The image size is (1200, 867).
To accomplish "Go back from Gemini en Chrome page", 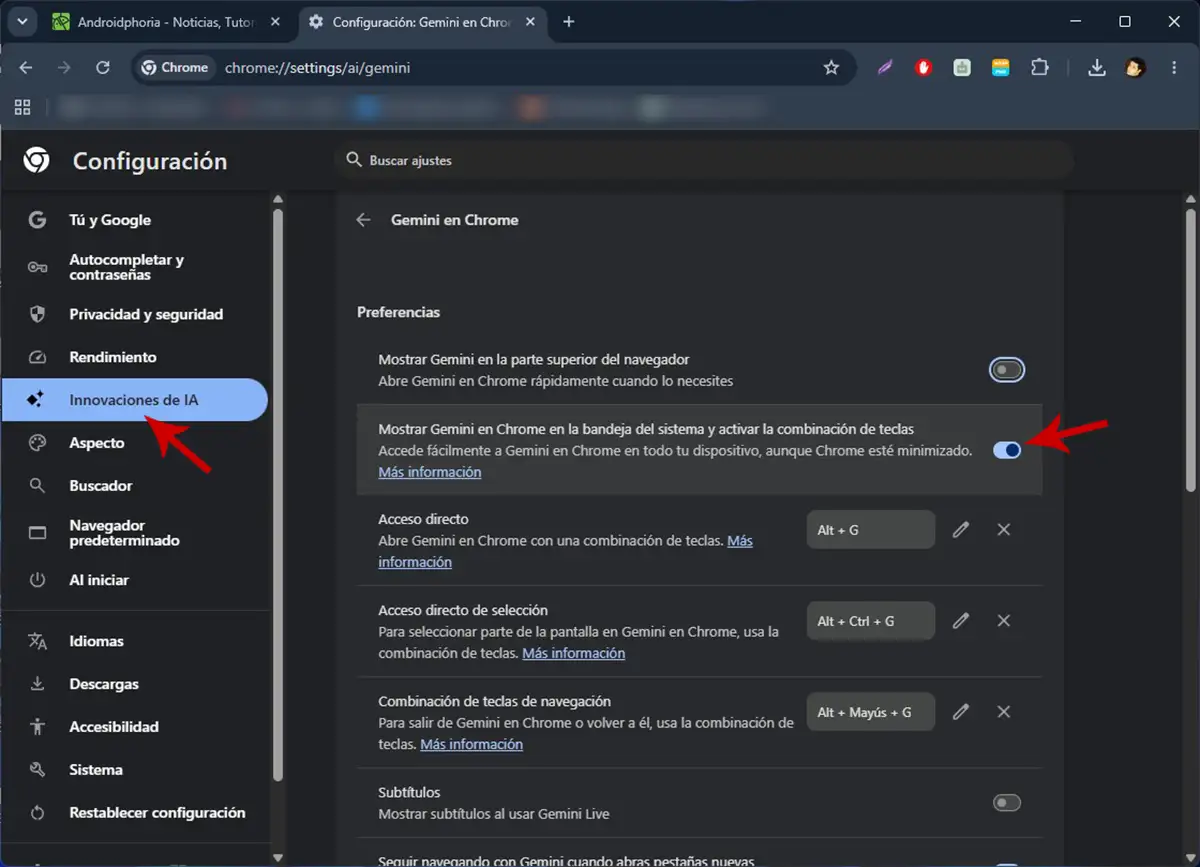I will coord(364,220).
